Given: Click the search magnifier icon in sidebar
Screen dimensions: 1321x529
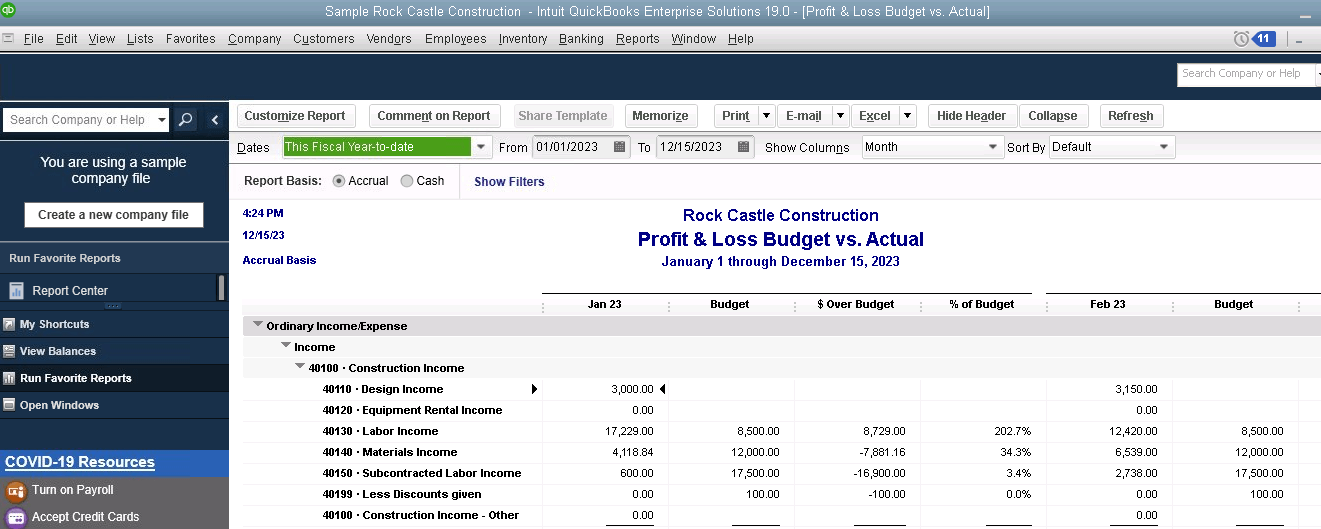Looking at the screenshot, I should point(186,120).
